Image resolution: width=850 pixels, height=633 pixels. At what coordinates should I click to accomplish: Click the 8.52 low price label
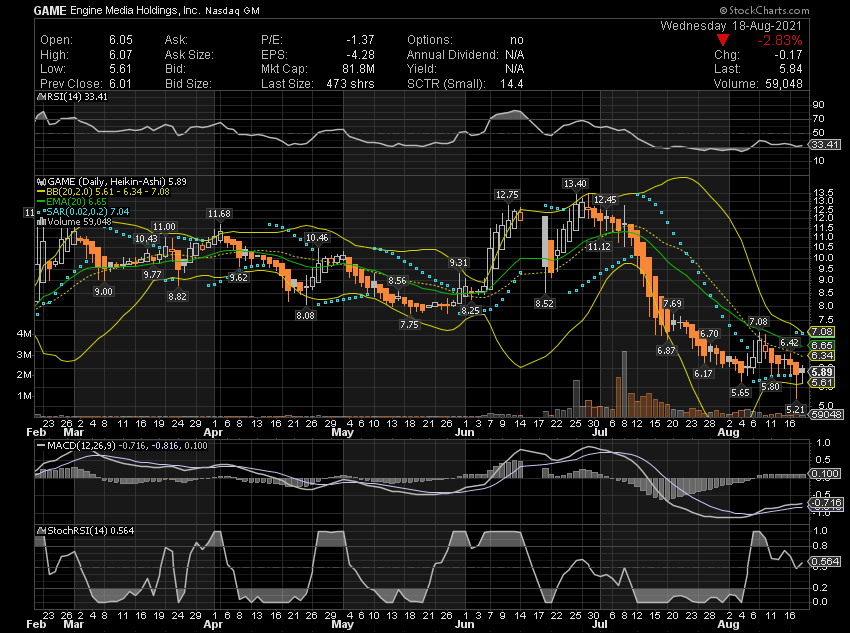[544, 303]
